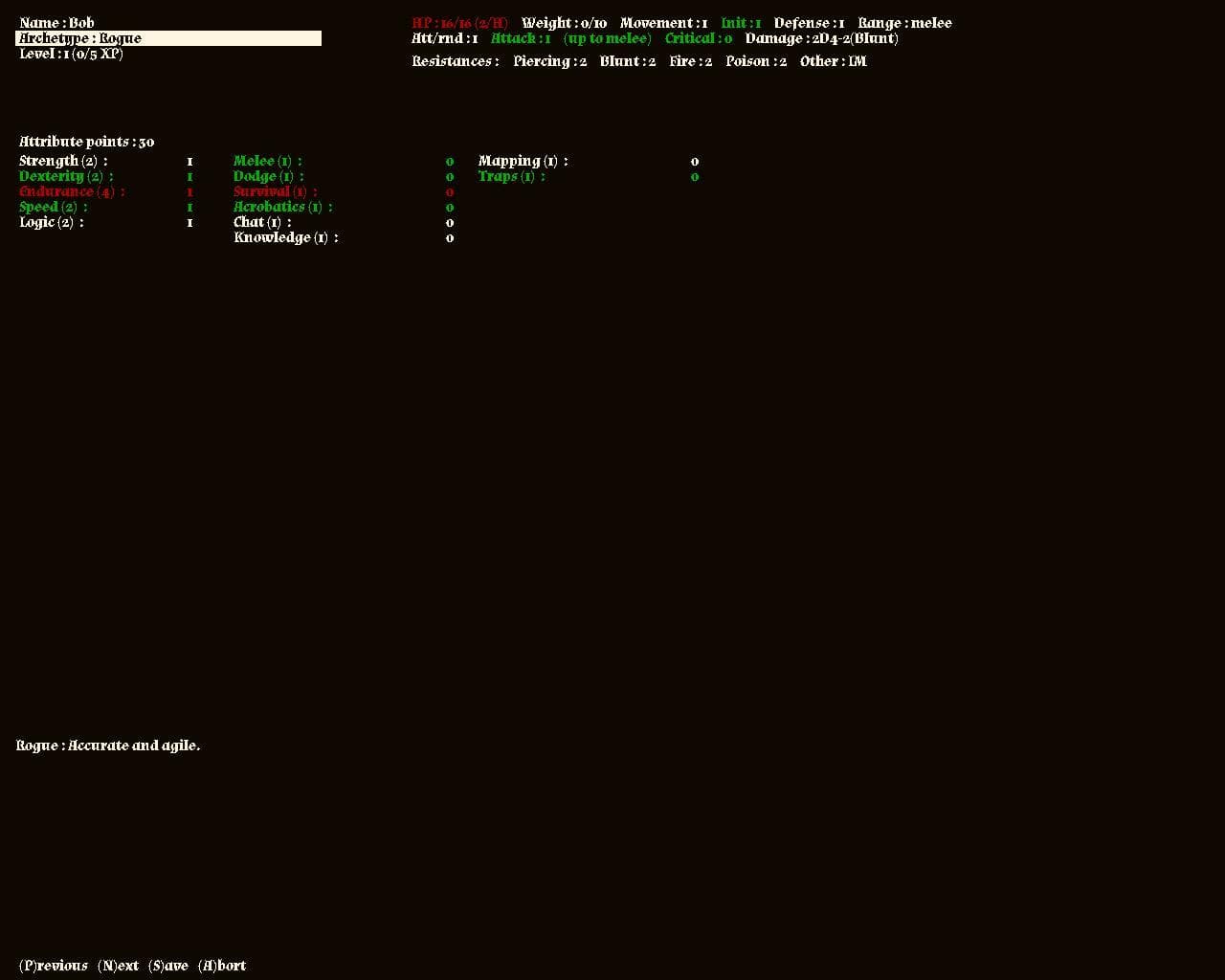1225x980 pixels.
Task: Select the Chat (1) skill
Action: pos(262,222)
